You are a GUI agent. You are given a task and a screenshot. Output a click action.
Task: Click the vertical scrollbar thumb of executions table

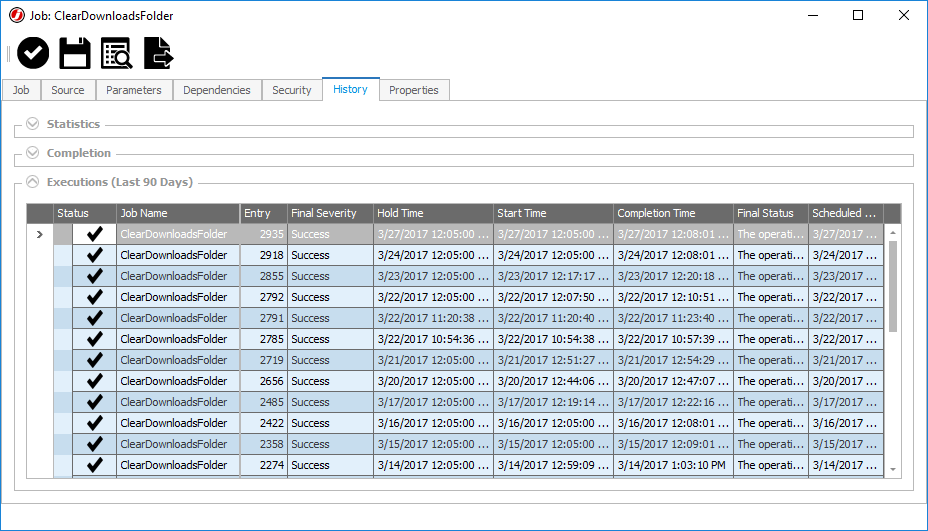point(892,287)
